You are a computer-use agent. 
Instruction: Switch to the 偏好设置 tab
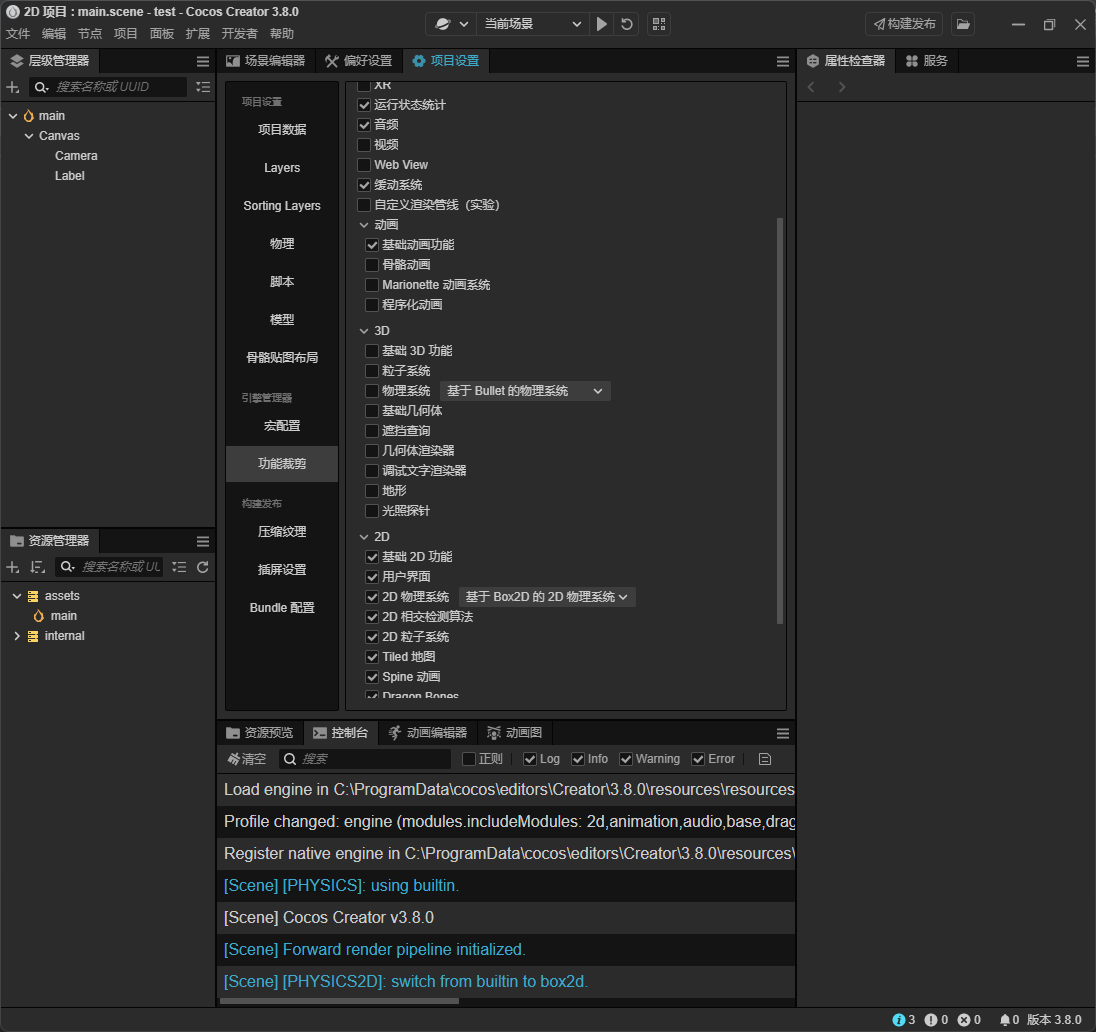(359, 61)
